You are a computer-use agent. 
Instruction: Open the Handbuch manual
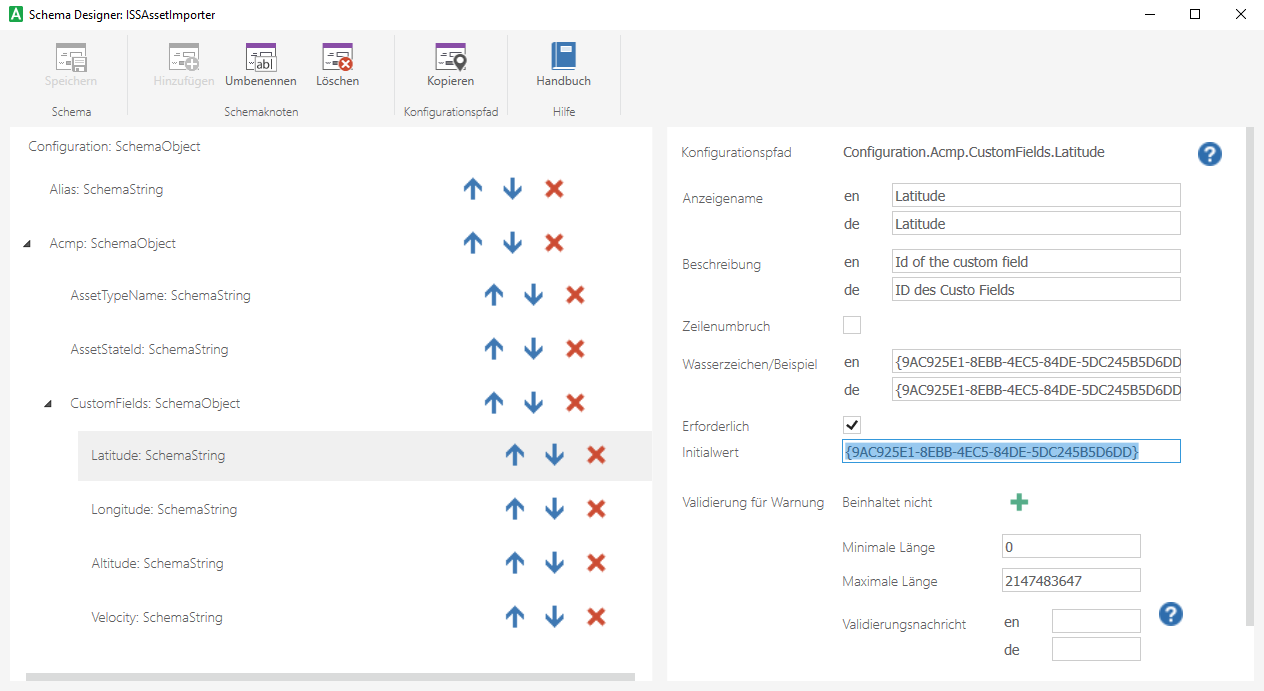563,60
